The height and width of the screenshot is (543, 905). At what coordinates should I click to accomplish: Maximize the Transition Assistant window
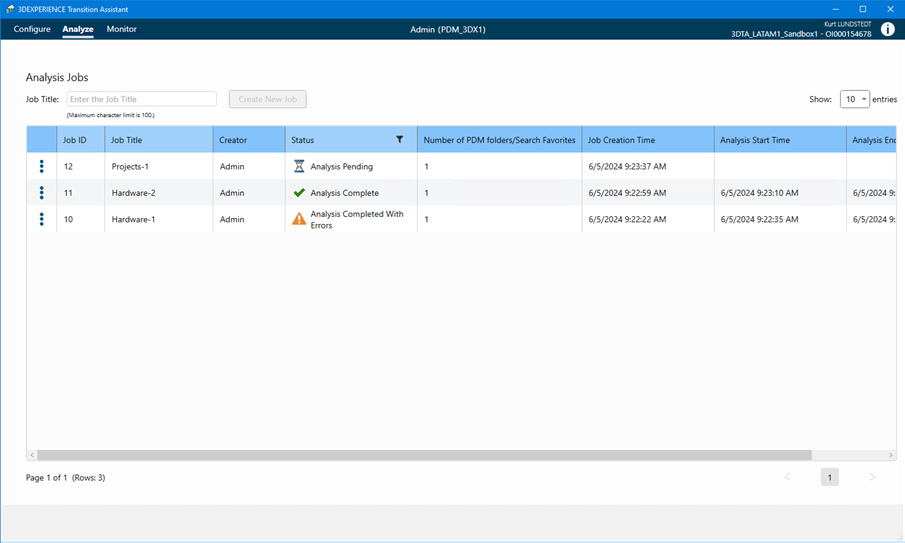863,9
